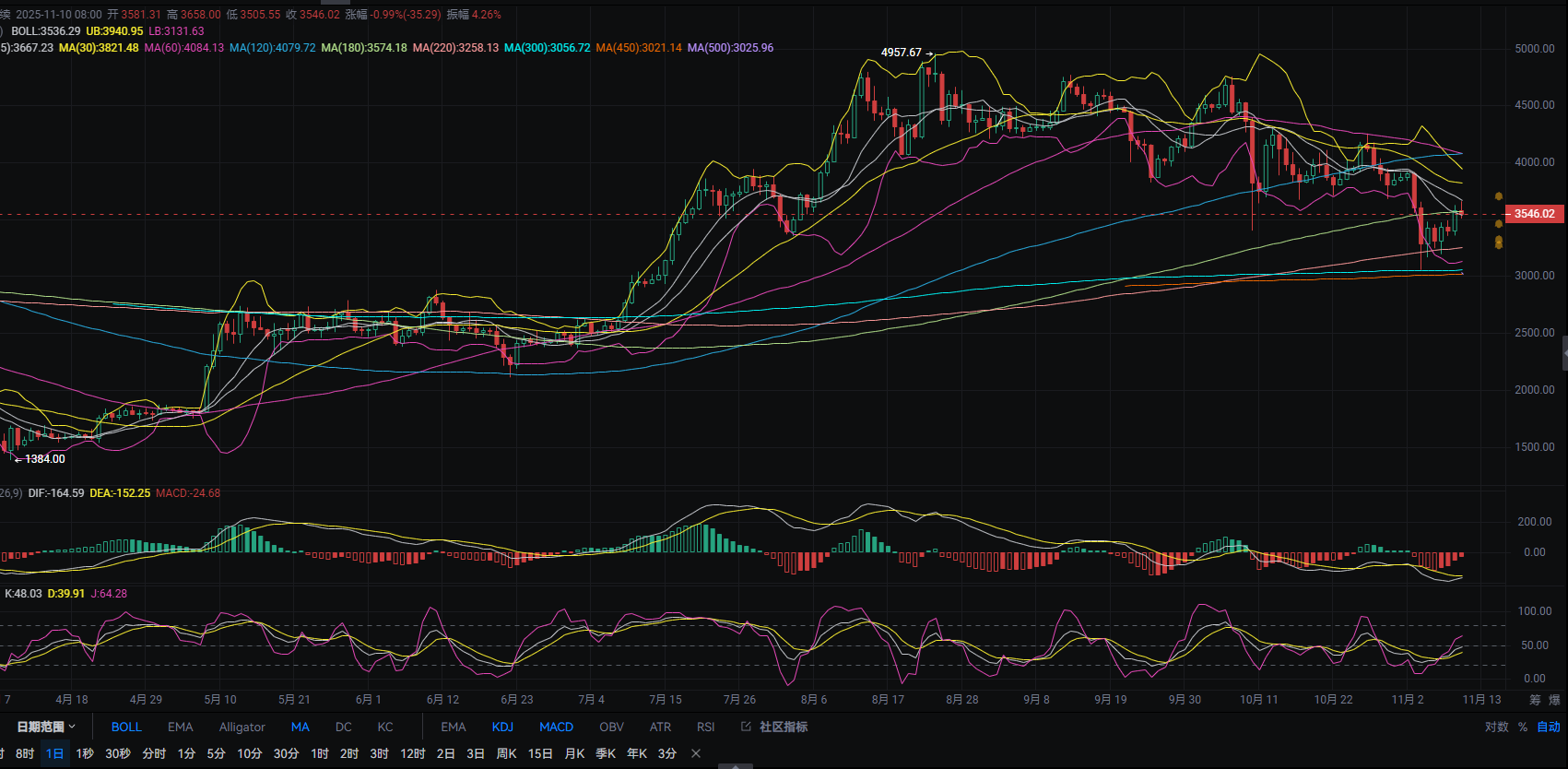The width and height of the screenshot is (1568, 769).
Task: Click the 筹 chip distribution icon
Action: click(x=1535, y=700)
